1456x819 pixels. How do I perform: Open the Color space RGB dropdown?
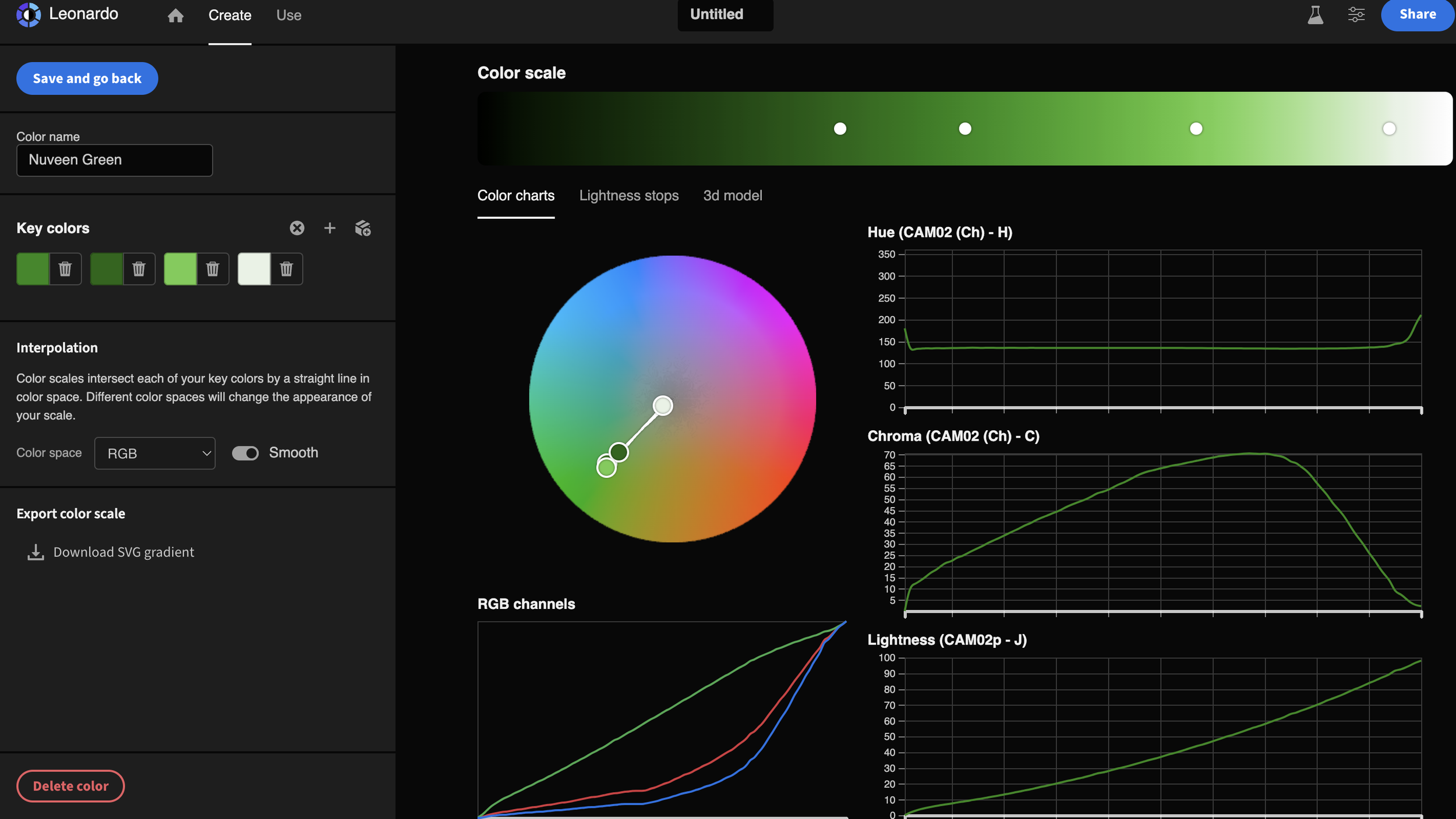(155, 453)
